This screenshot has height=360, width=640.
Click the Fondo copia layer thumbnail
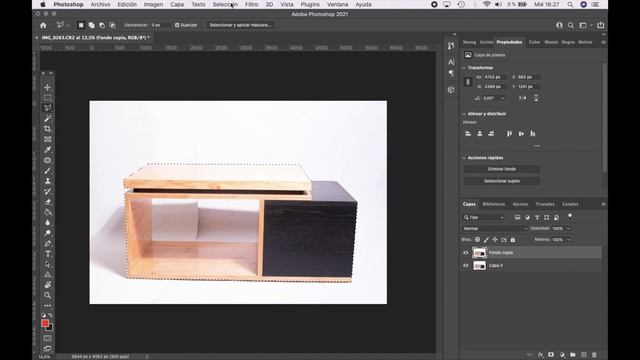[x=480, y=253]
